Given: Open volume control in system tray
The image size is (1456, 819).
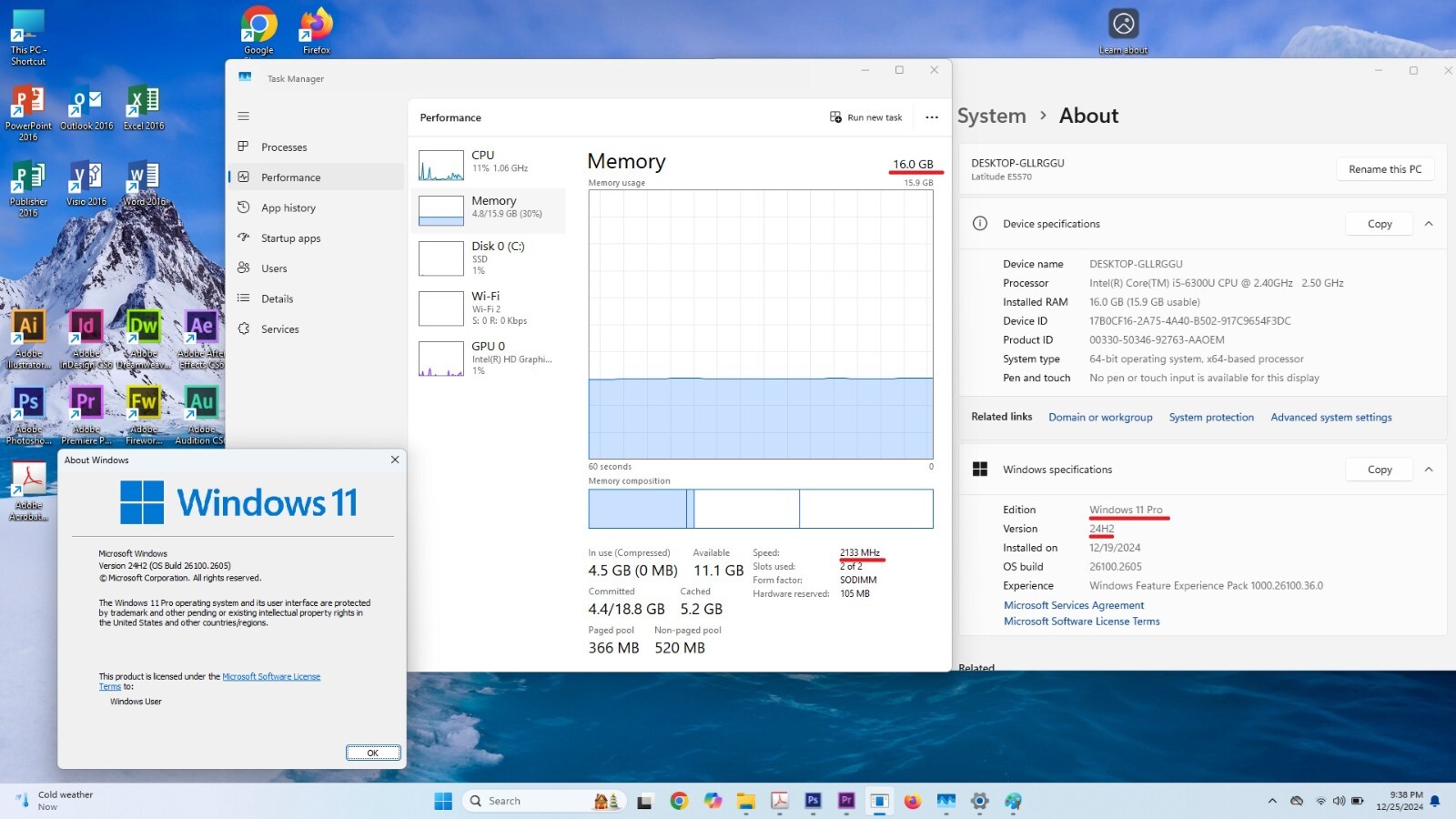Looking at the screenshot, I should pos(1339,801).
